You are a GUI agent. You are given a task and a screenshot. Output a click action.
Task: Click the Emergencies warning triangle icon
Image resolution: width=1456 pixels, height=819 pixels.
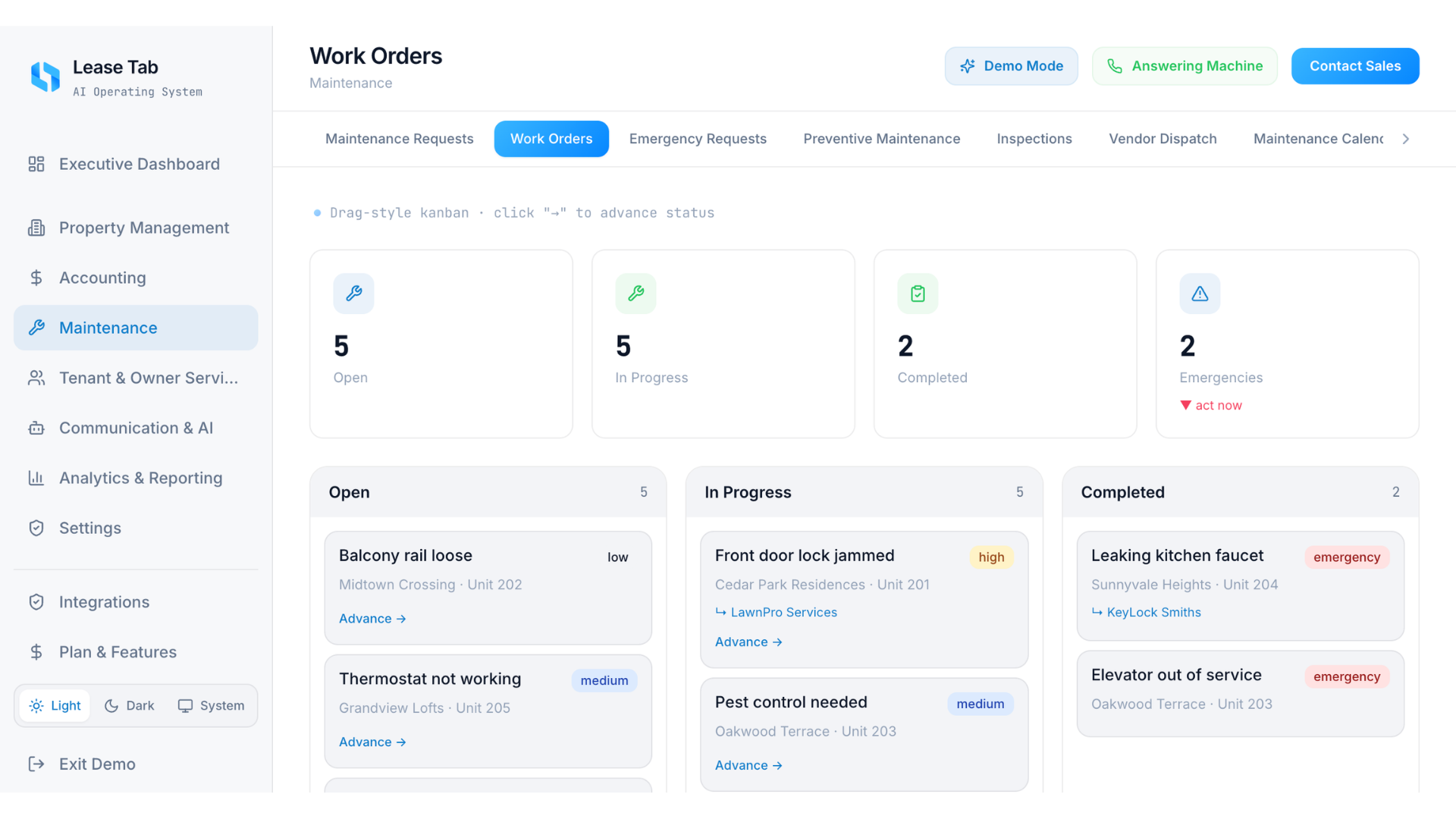click(x=1200, y=293)
